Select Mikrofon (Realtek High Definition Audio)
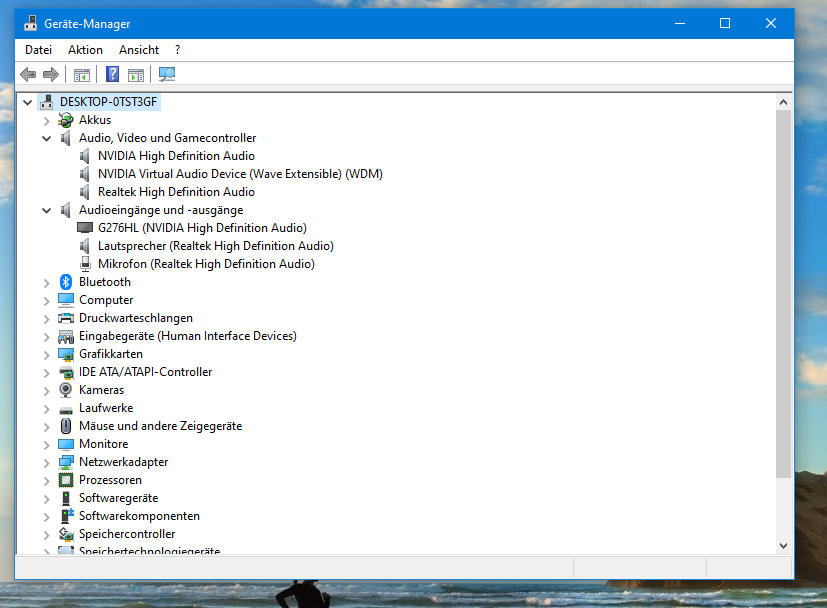The width and height of the screenshot is (827, 608). click(206, 264)
